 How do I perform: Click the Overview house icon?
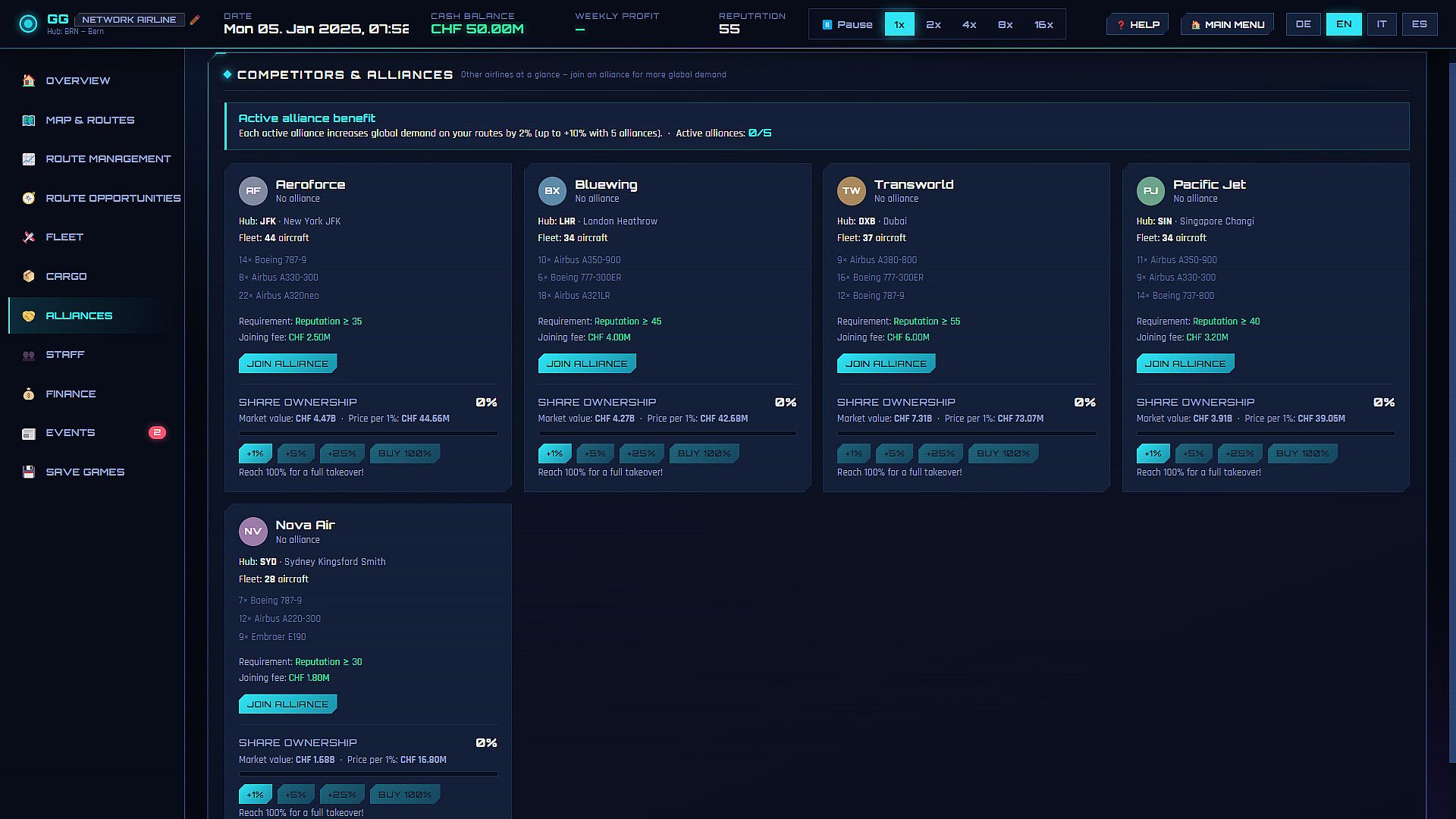29,80
